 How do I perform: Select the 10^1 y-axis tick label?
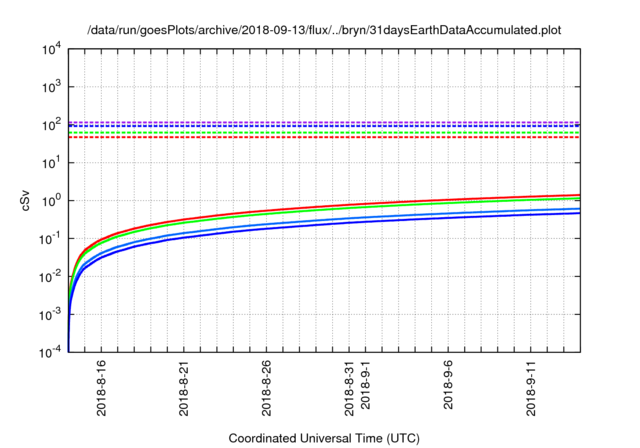(51, 162)
